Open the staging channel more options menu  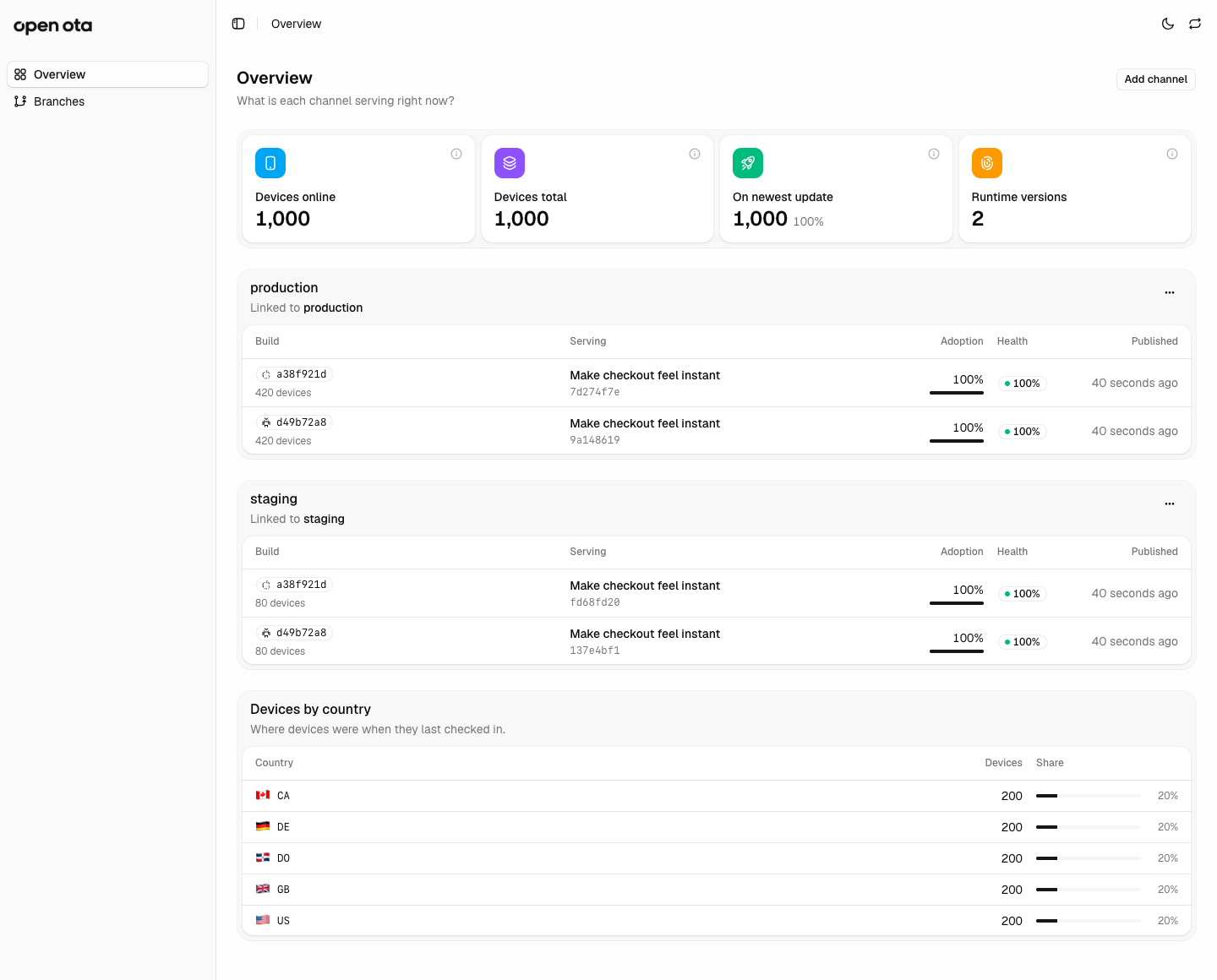pyautogui.click(x=1170, y=504)
